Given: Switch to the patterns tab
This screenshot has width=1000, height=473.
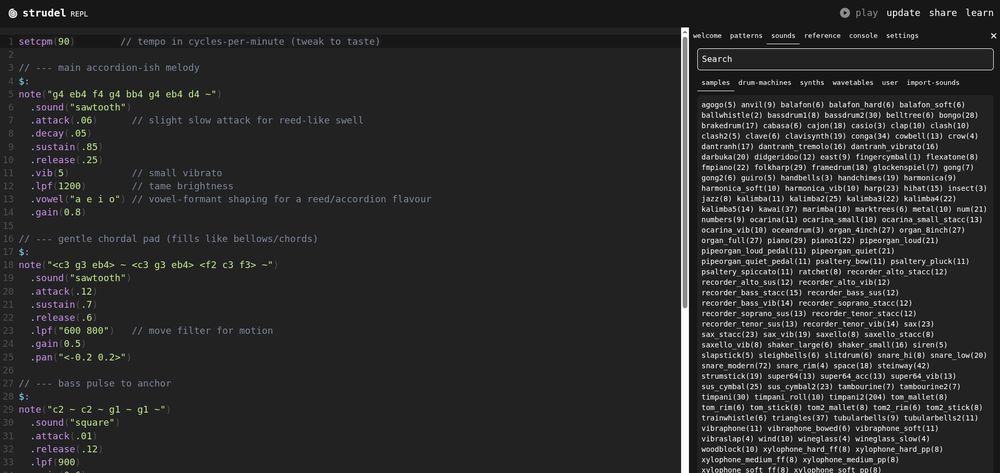Looking at the screenshot, I should pos(746,36).
